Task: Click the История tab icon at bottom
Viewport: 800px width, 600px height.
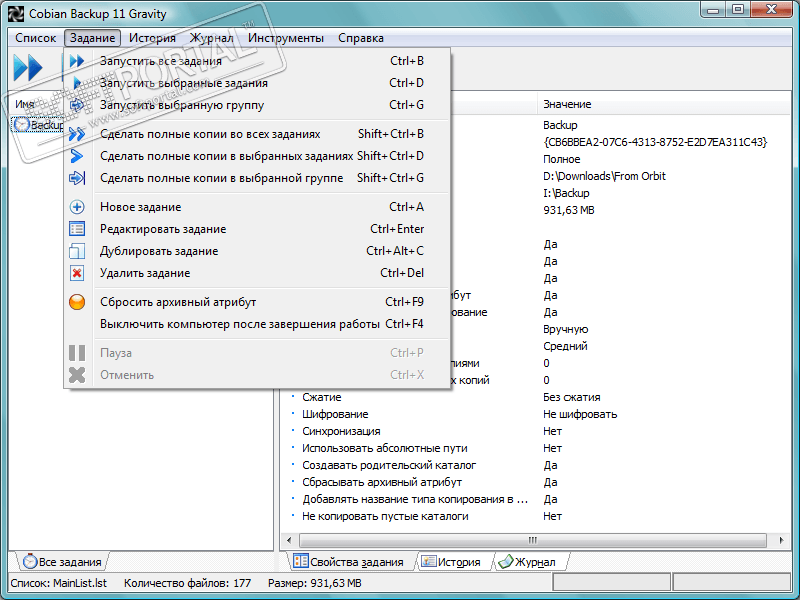Action: click(x=429, y=561)
